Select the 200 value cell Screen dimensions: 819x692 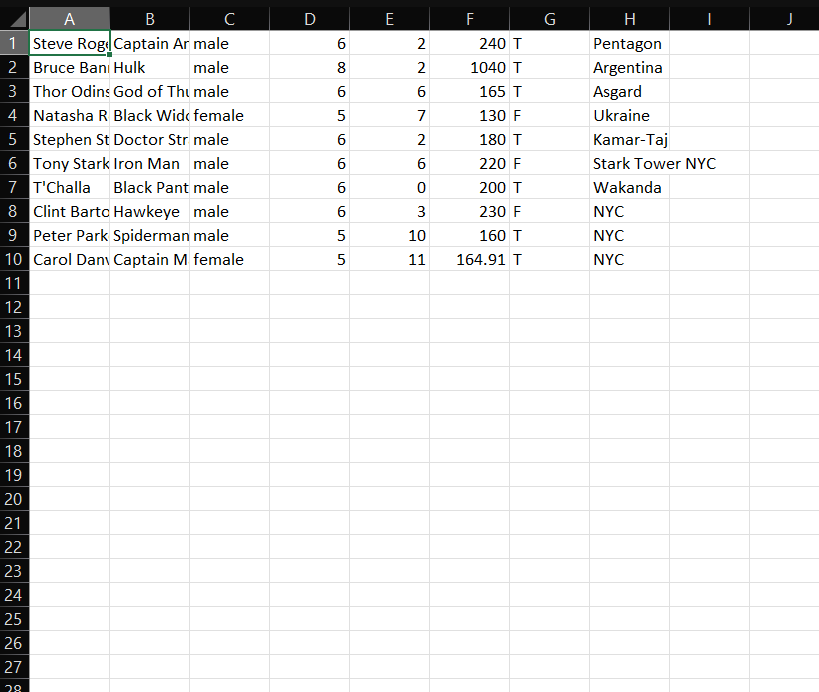tap(469, 187)
